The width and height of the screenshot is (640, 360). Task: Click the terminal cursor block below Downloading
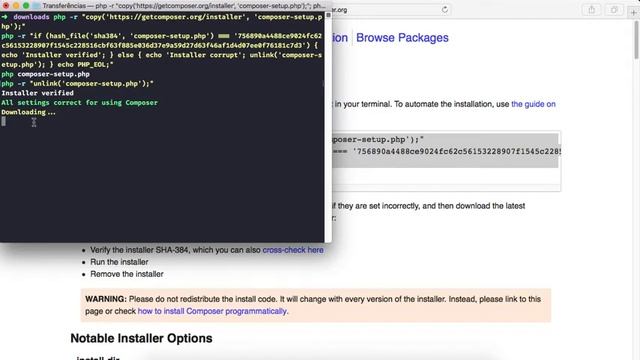pos(3,121)
